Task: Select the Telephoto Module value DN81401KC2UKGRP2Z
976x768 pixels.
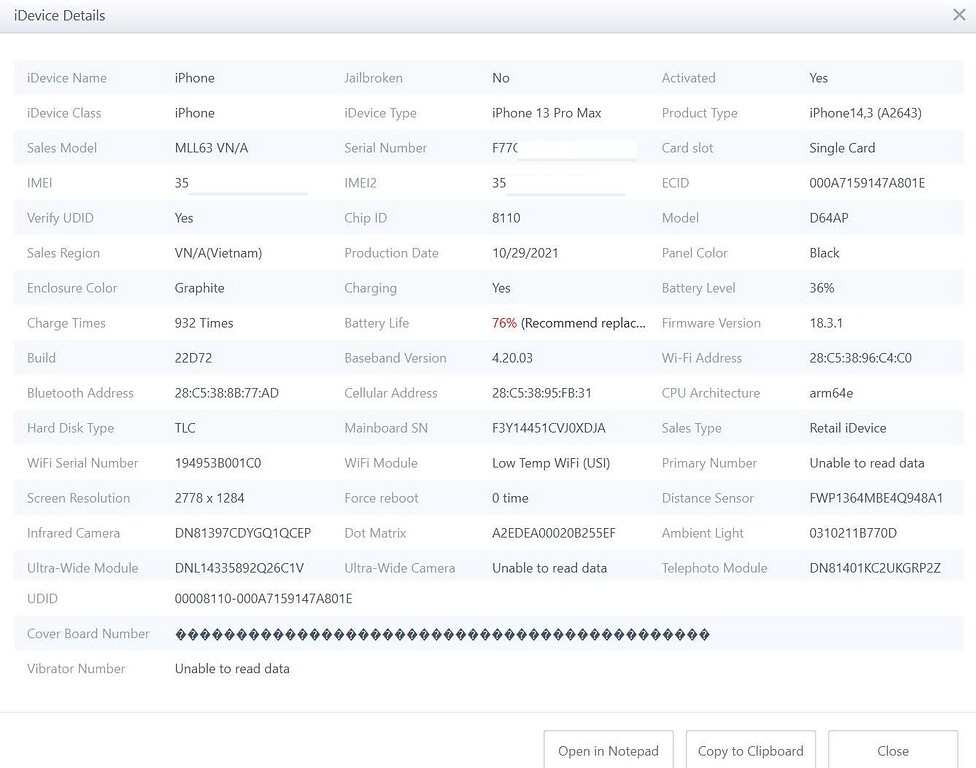Action: point(875,568)
